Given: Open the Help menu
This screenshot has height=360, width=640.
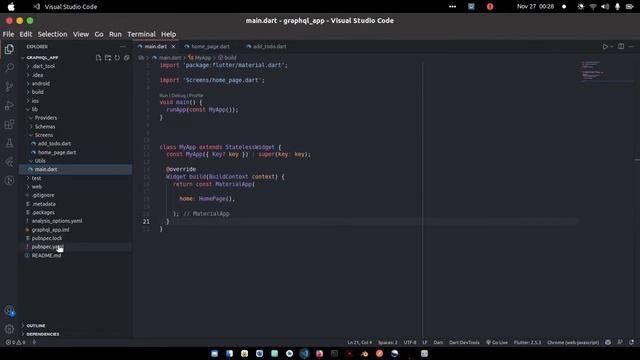Looking at the screenshot, I should [x=168, y=34].
